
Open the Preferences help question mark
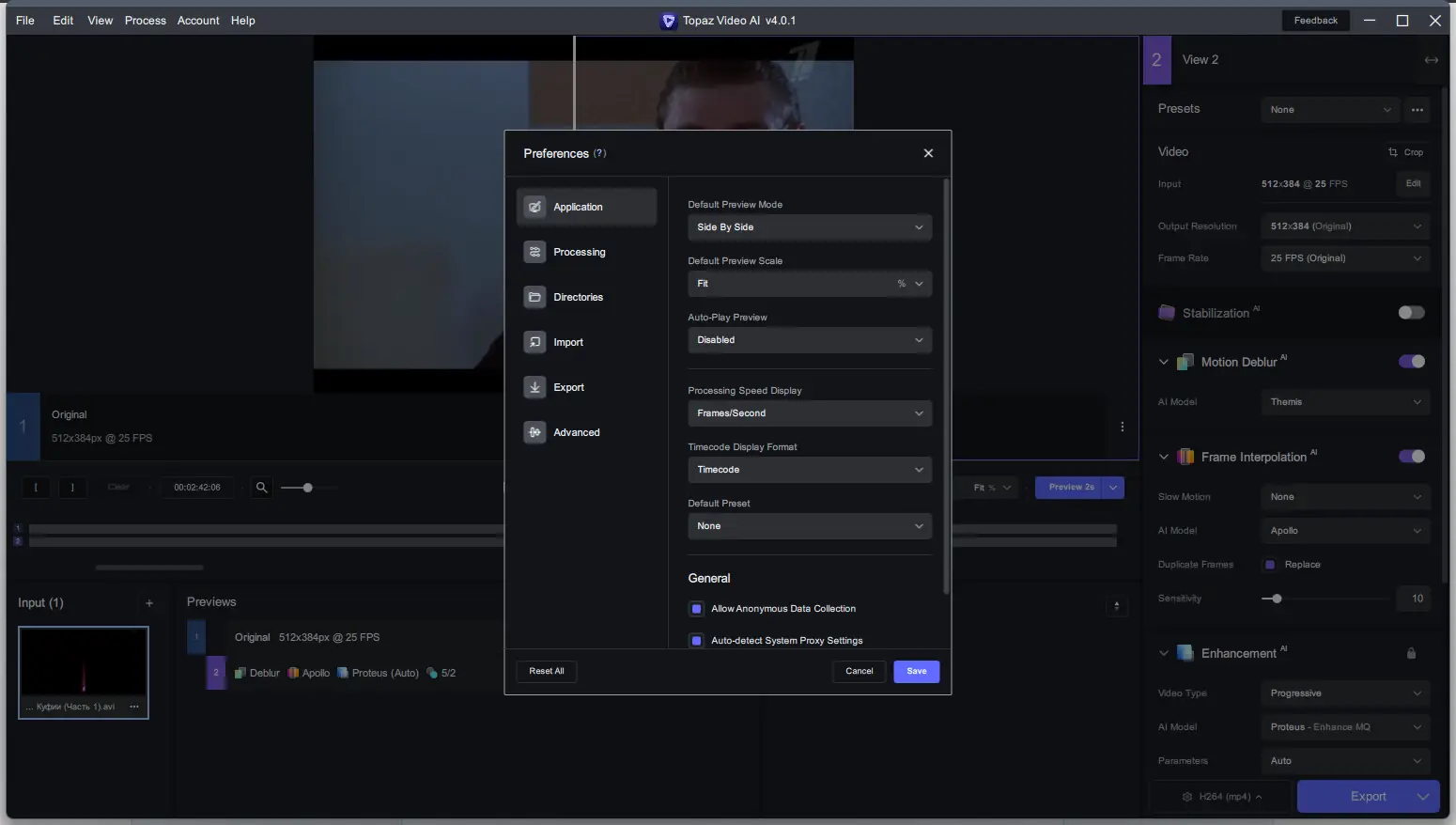tap(599, 153)
